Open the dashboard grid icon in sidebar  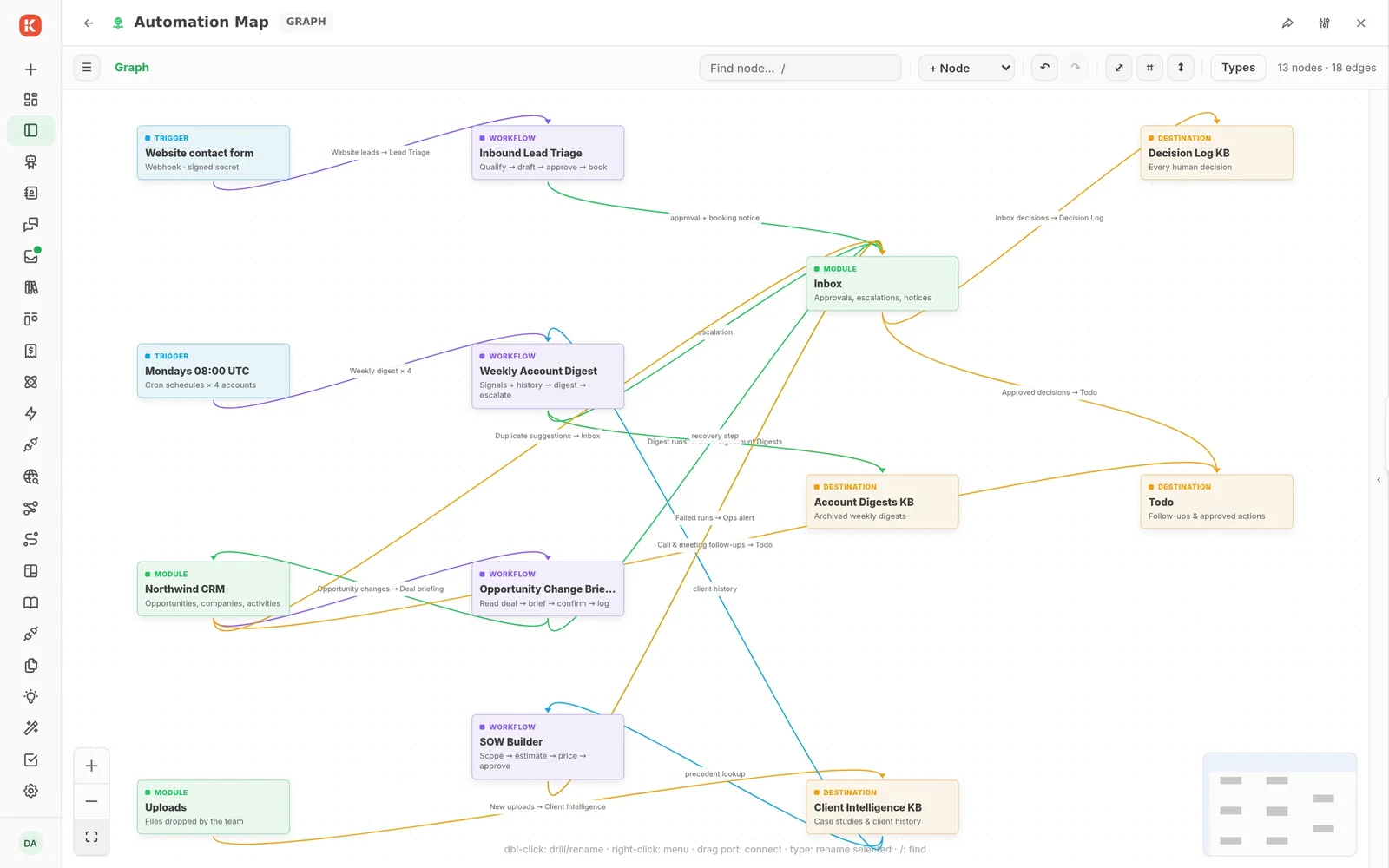pos(30,100)
